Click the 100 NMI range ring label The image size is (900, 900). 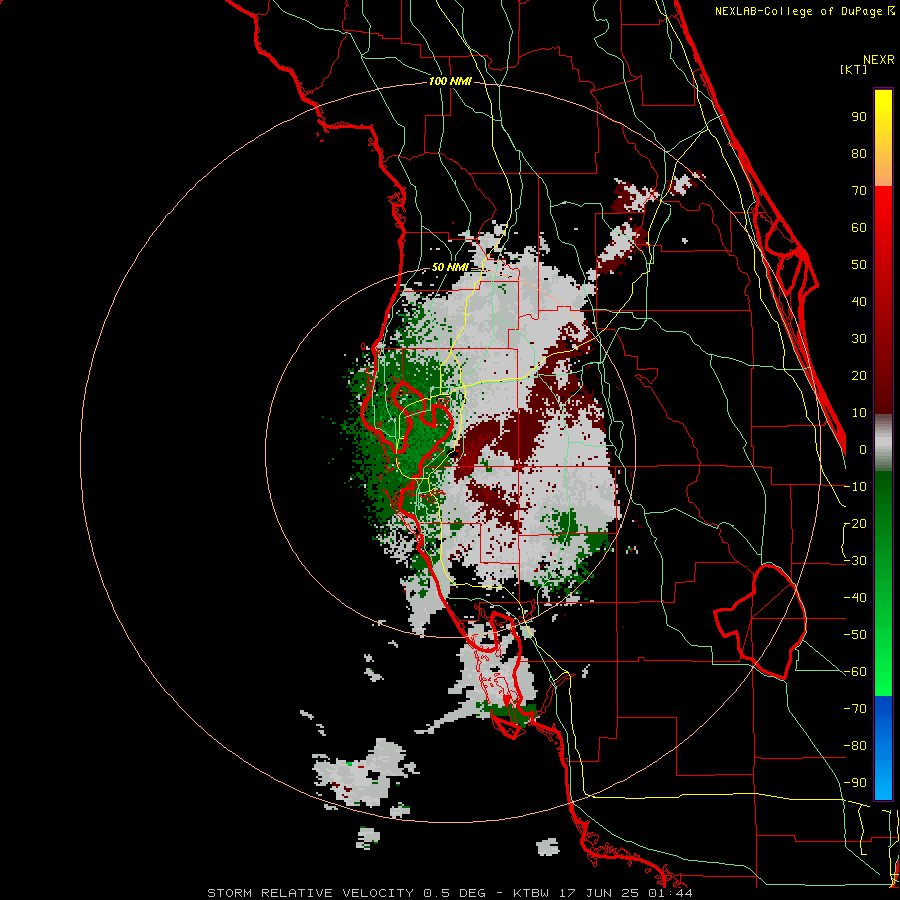click(449, 81)
